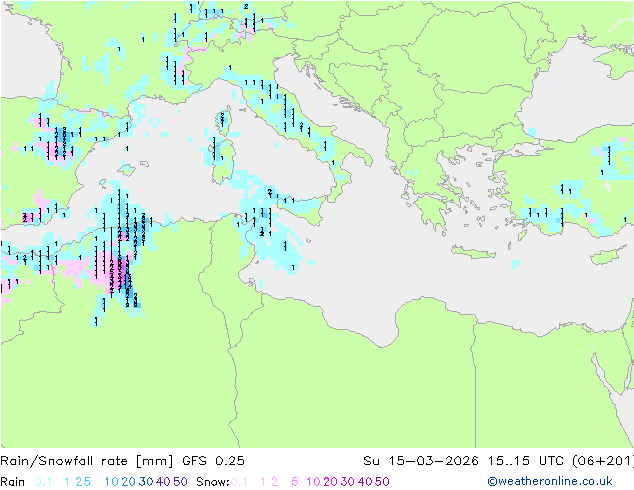Pick the Snow legend value 40
Viewport: 634px width, 490px height.
[x=365, y=482]
